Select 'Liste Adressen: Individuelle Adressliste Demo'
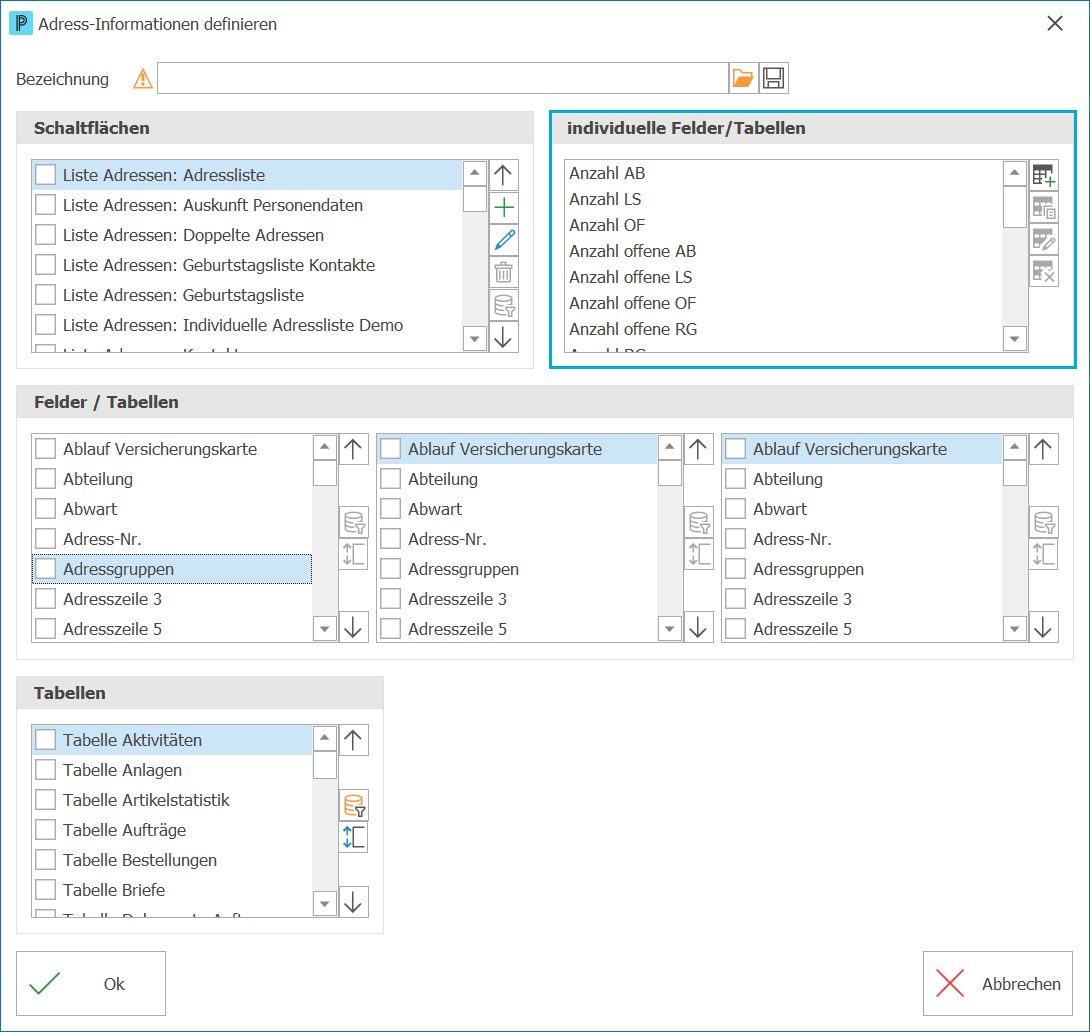Screen dimensions: 1090x1032 (x=247, y=325)
